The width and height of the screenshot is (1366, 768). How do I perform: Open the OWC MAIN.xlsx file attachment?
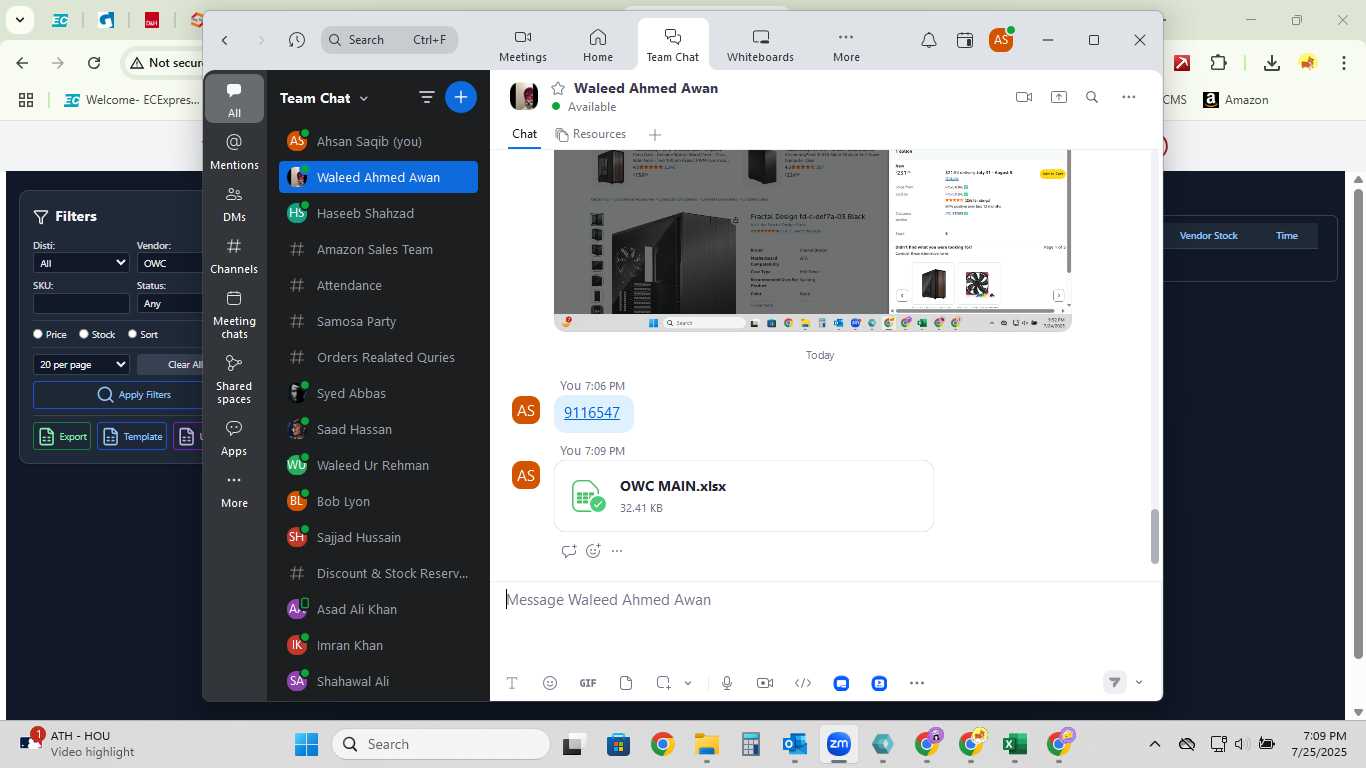pos(744,496)
